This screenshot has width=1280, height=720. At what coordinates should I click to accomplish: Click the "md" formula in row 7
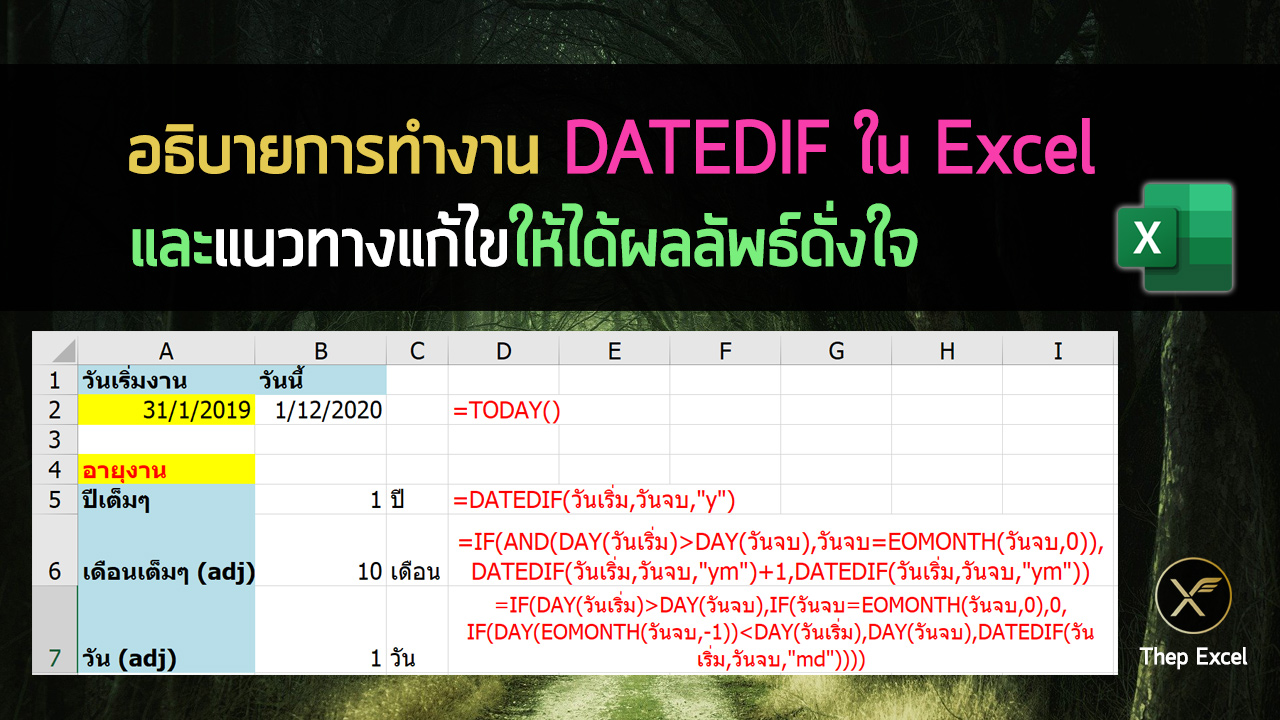tap(781, 632)
